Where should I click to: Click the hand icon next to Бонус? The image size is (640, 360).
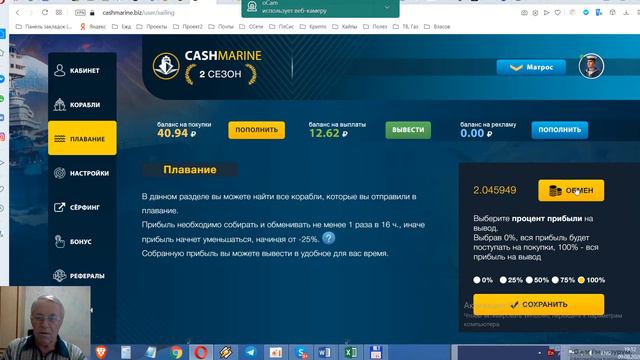60,242
